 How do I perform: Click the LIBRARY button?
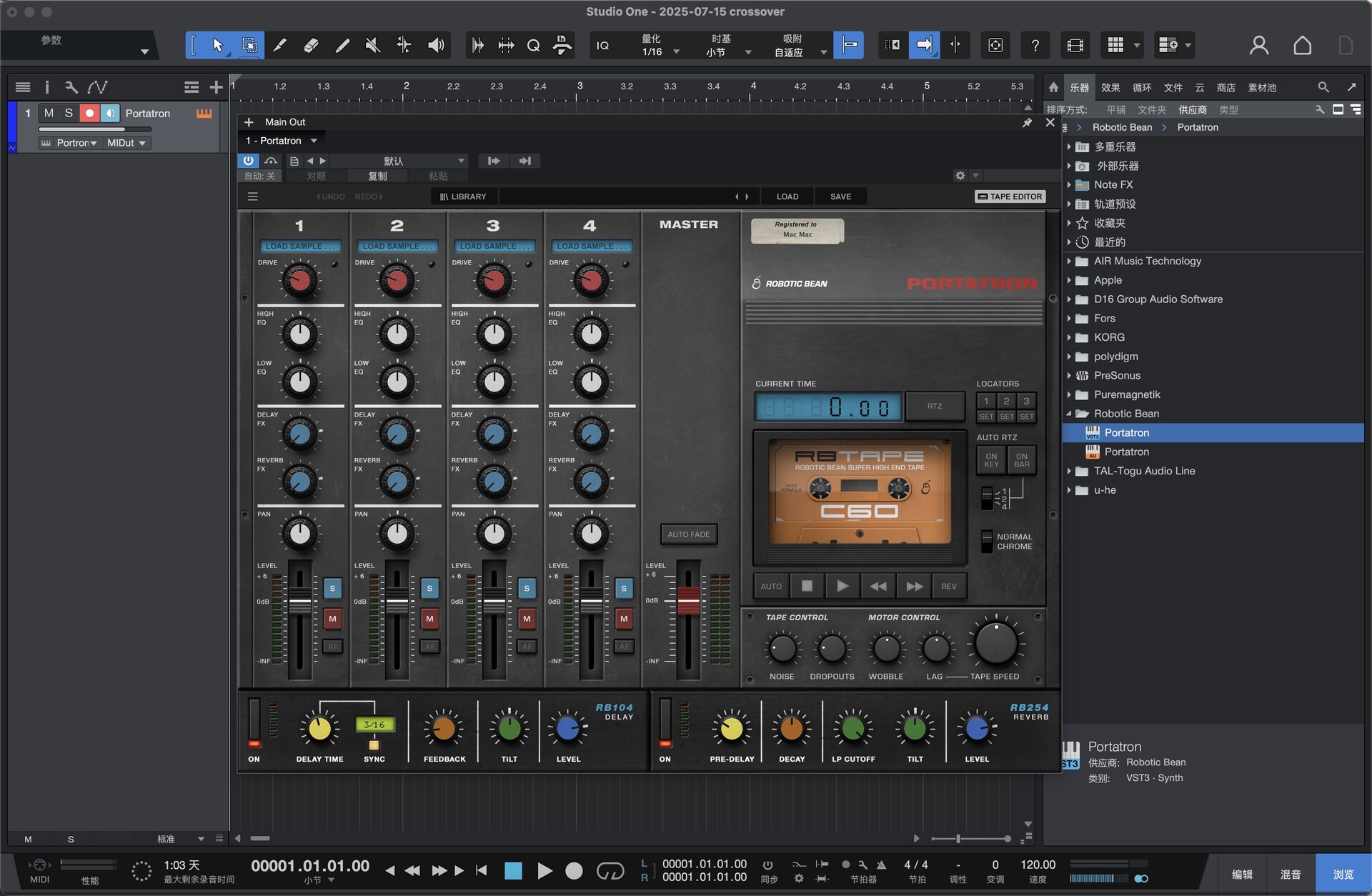pyautogui.click(x=463, y=196)
